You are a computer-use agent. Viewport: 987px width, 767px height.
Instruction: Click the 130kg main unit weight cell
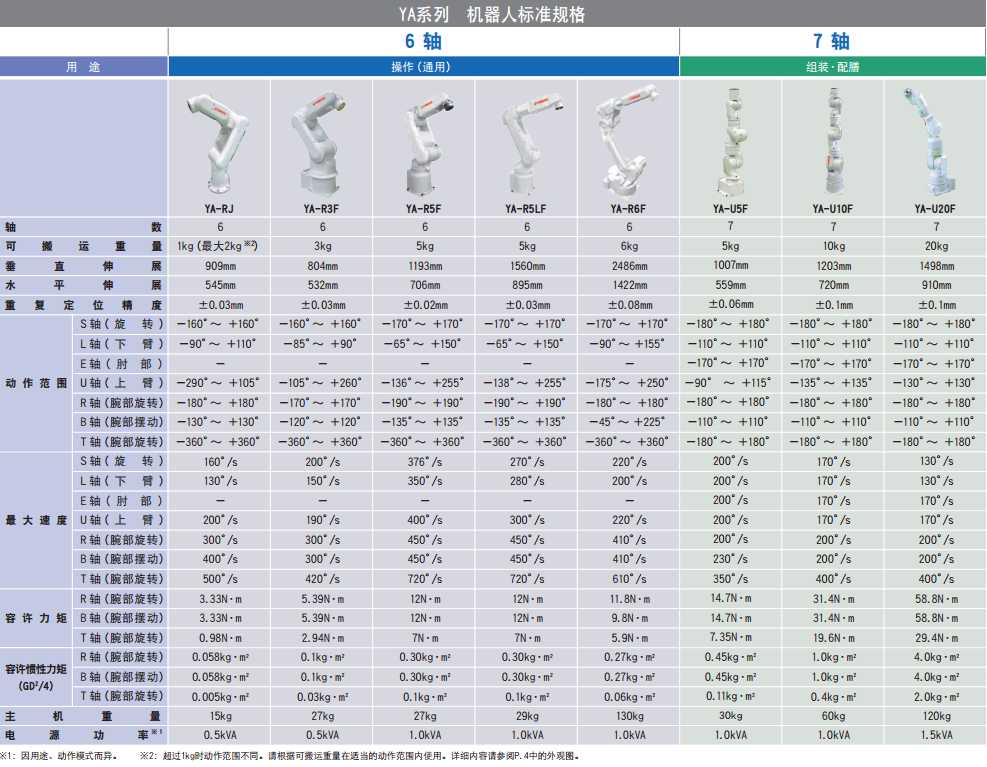(628, 716)
